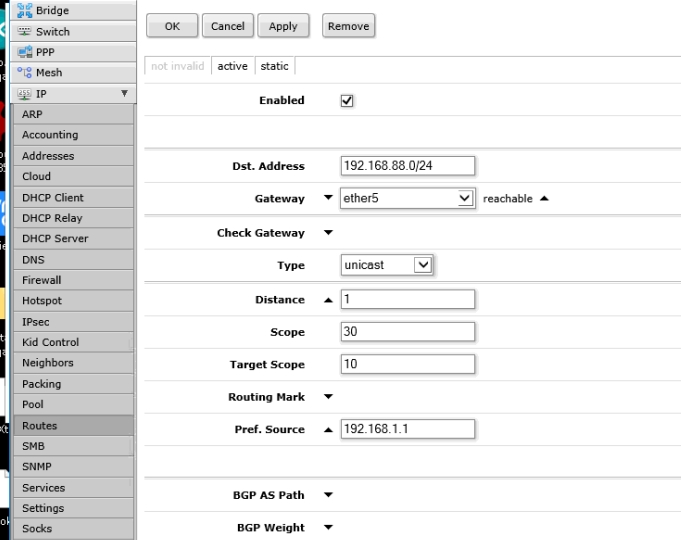Open the Gateway interface dropdown

pos(464,199)
